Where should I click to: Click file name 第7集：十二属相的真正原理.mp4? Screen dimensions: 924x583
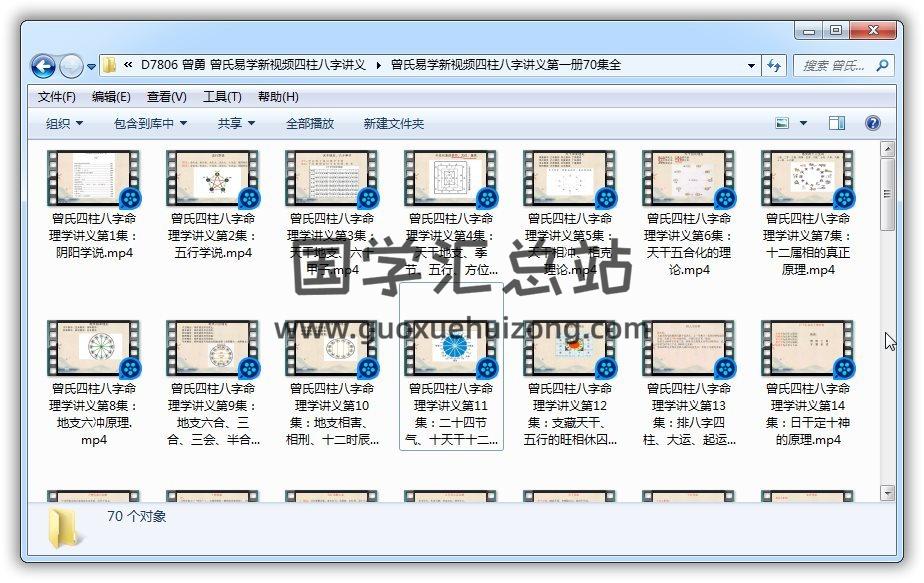click(x=808, y=244)
